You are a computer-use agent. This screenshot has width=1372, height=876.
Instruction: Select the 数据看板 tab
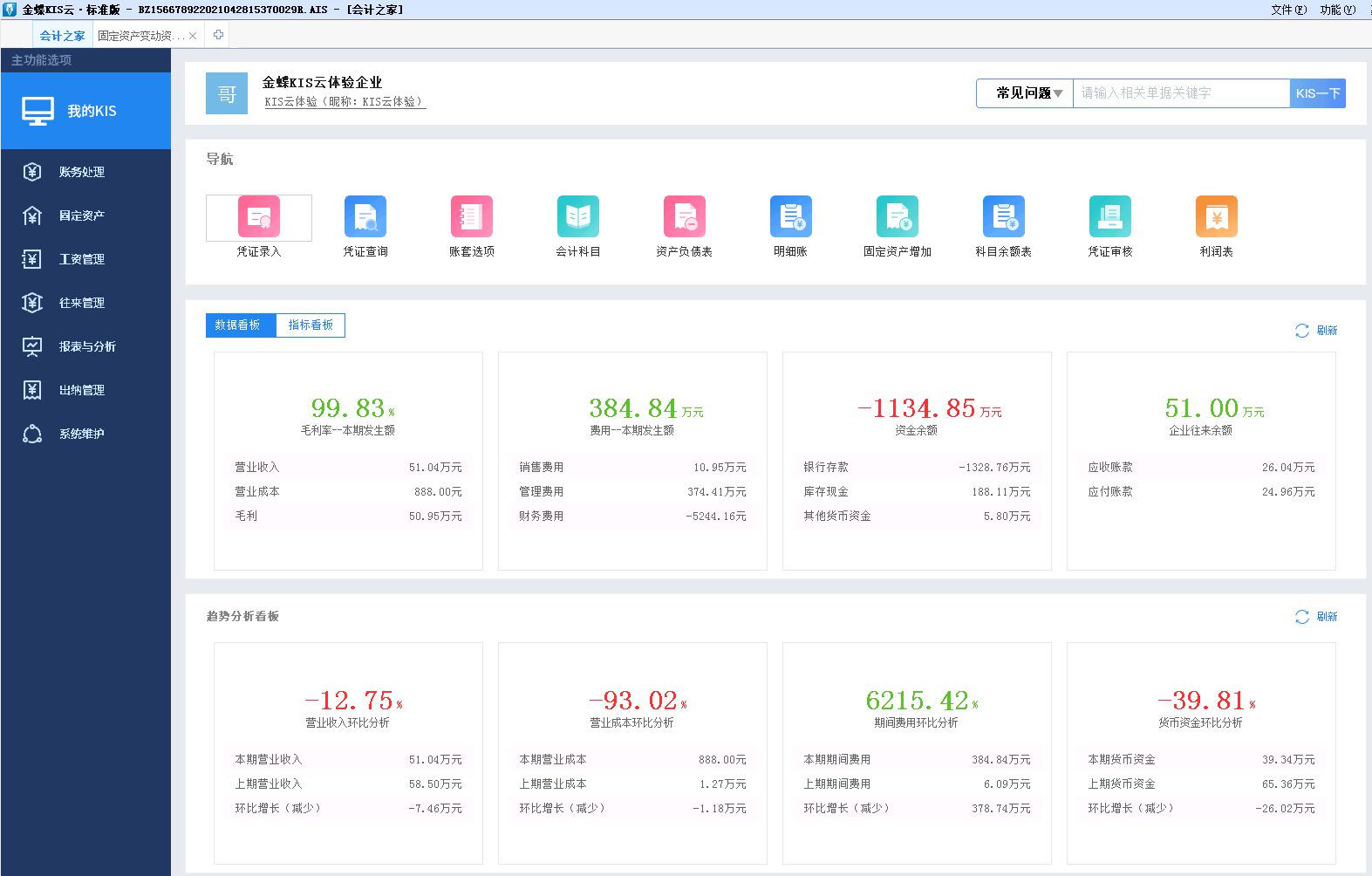pos(241,325)
